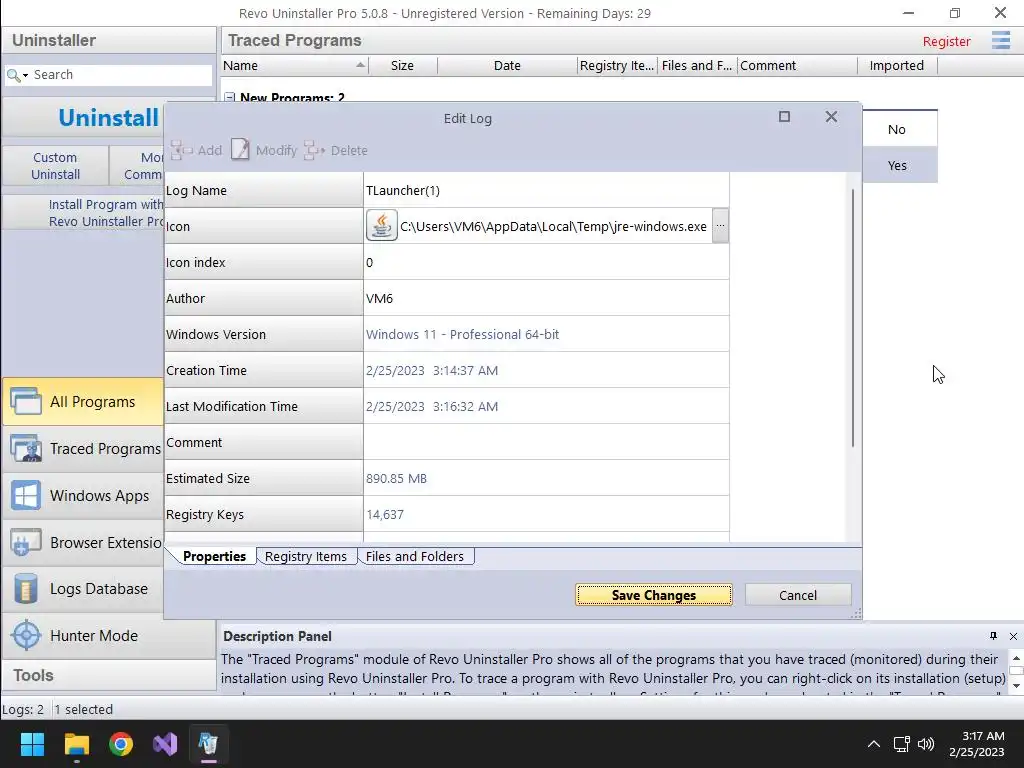This screenshot has height=768, width=1024.
Task: Click Registry Keys value 14,637
Action: (x=385, y=514)
